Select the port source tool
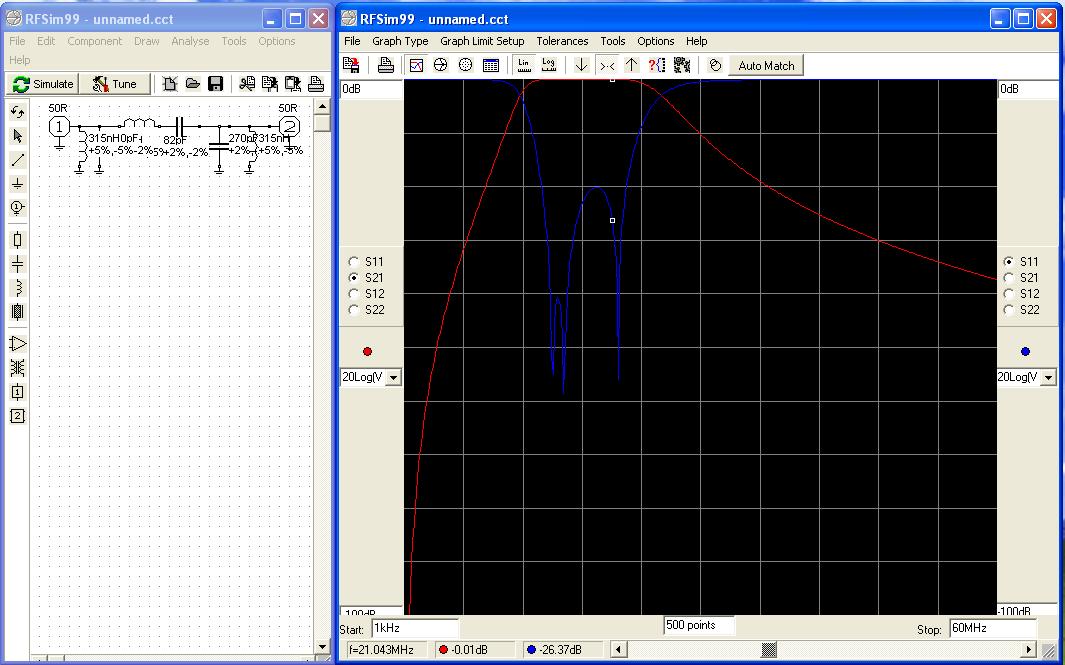Image resolution: width=1065 pixels, height=665 pixels. [18, 207]
